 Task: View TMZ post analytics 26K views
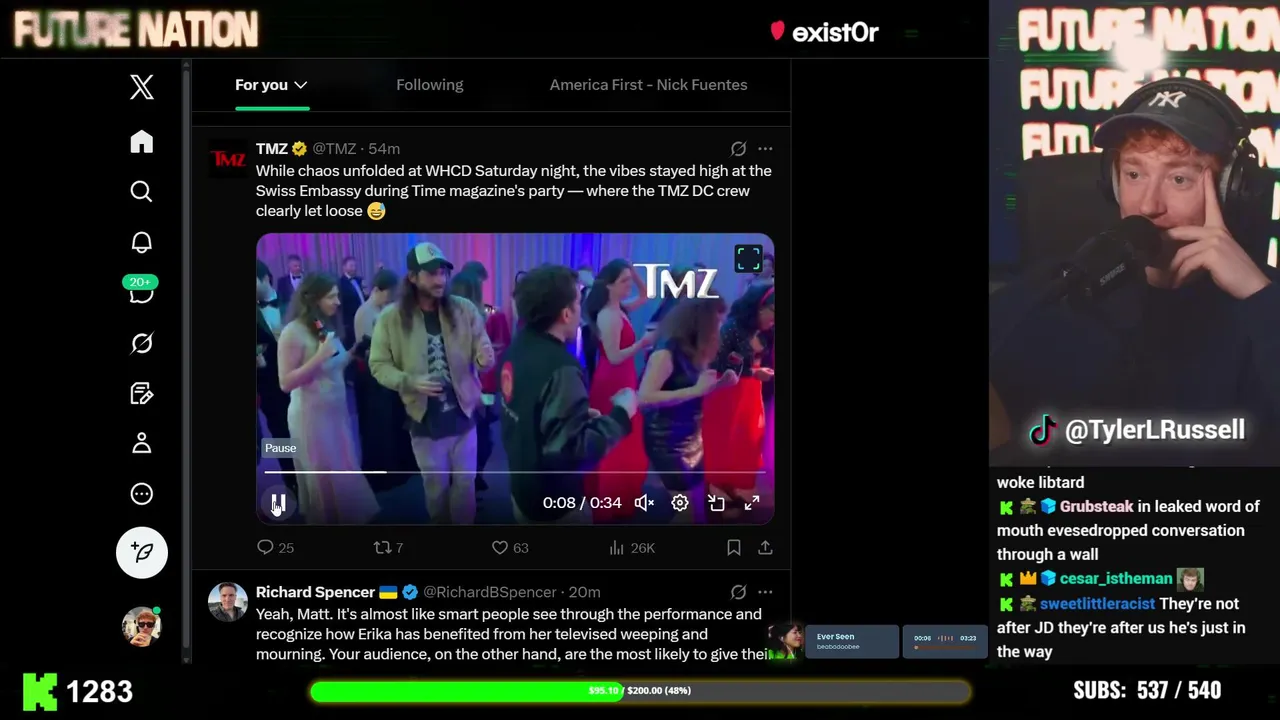pos(632,547)
